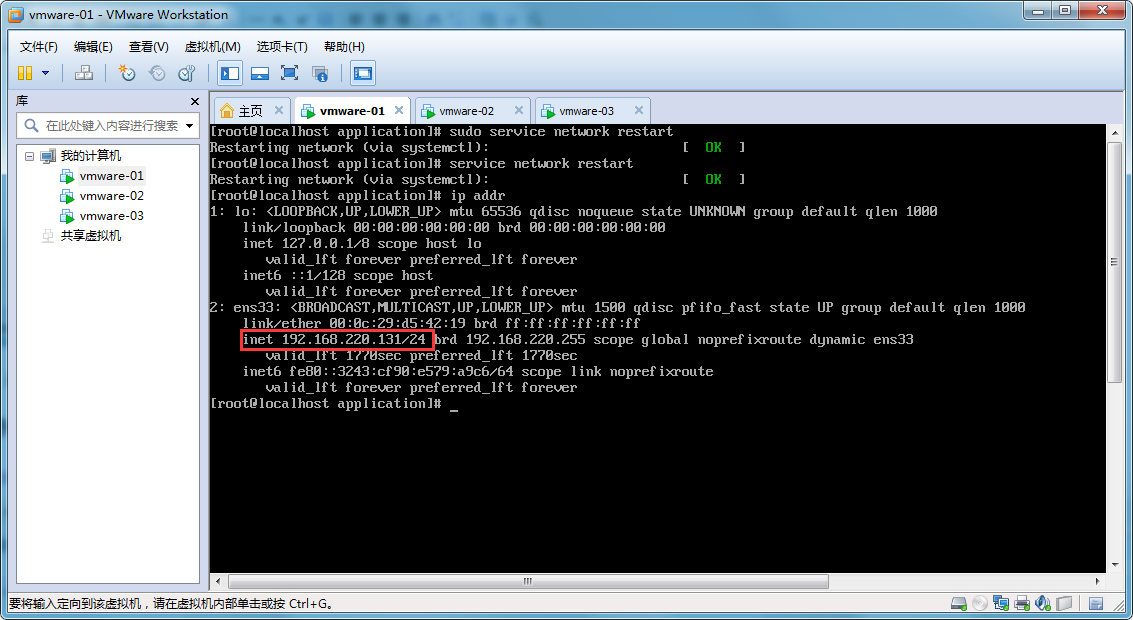
Task: Click the MAC address 00:0c:29:d5:42:19 text
Action: 397,323
